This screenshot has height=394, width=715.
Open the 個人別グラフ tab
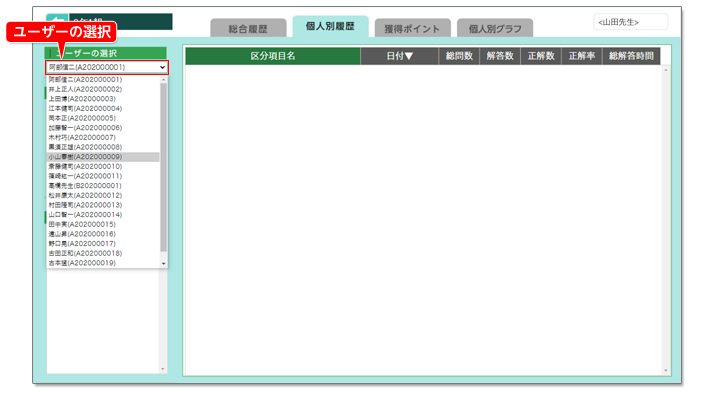click(495, 28)
